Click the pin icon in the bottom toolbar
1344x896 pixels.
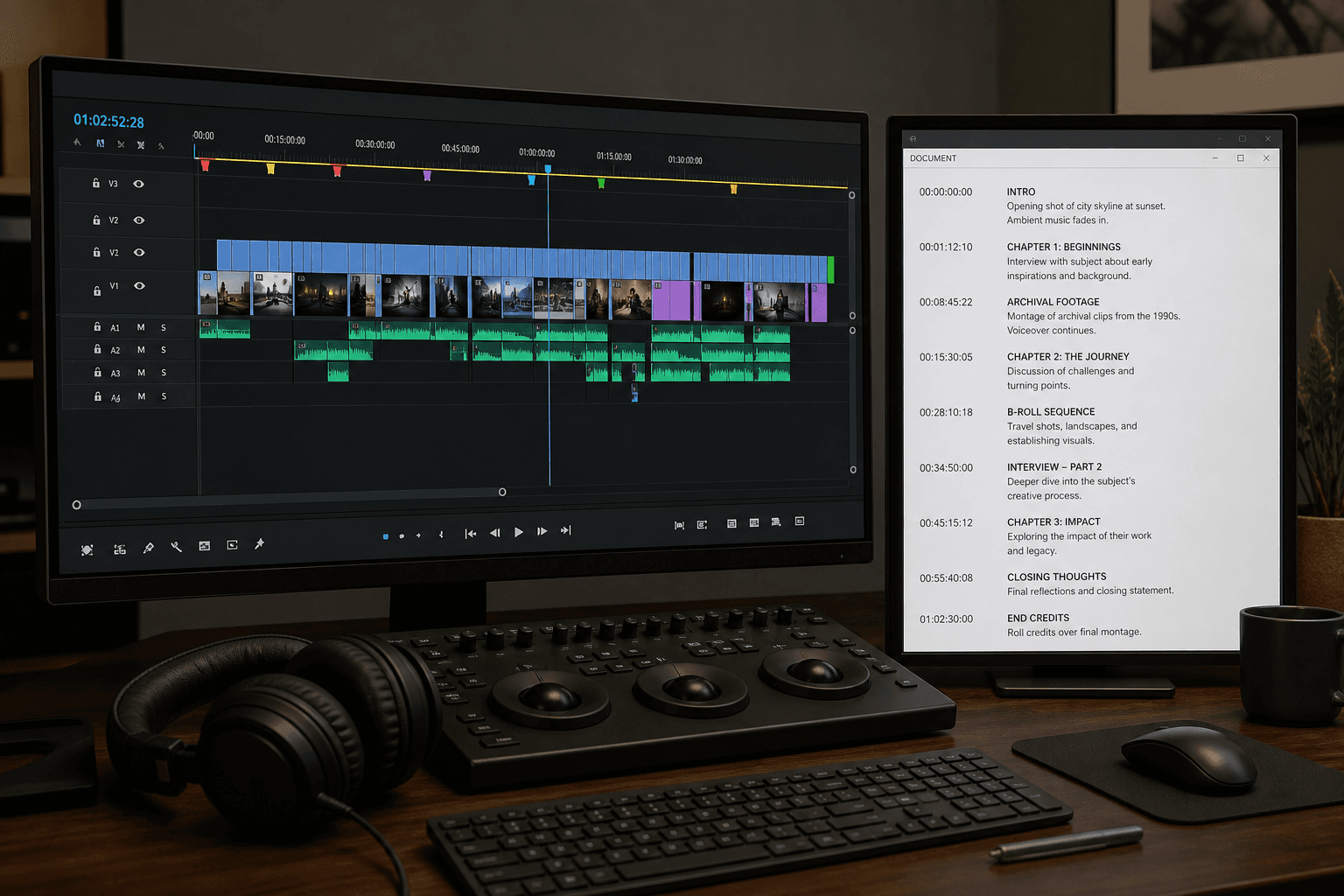[259, 543]
